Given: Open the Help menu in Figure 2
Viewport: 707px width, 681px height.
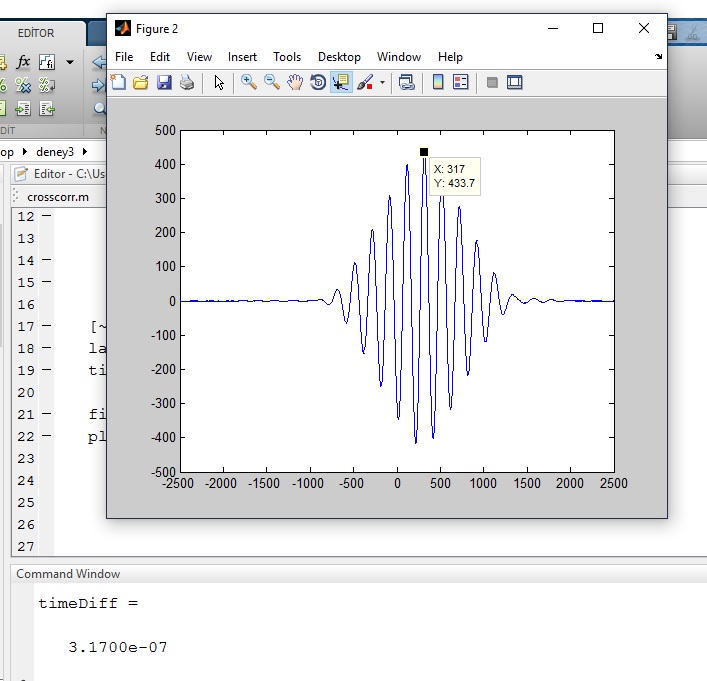Looking at the screenshot, I should pos(450,57).
